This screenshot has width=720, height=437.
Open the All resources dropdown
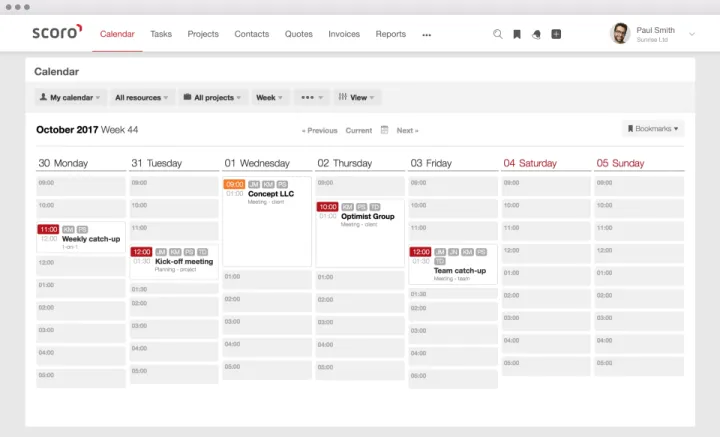pyautogui.click(x=141, y=98)
